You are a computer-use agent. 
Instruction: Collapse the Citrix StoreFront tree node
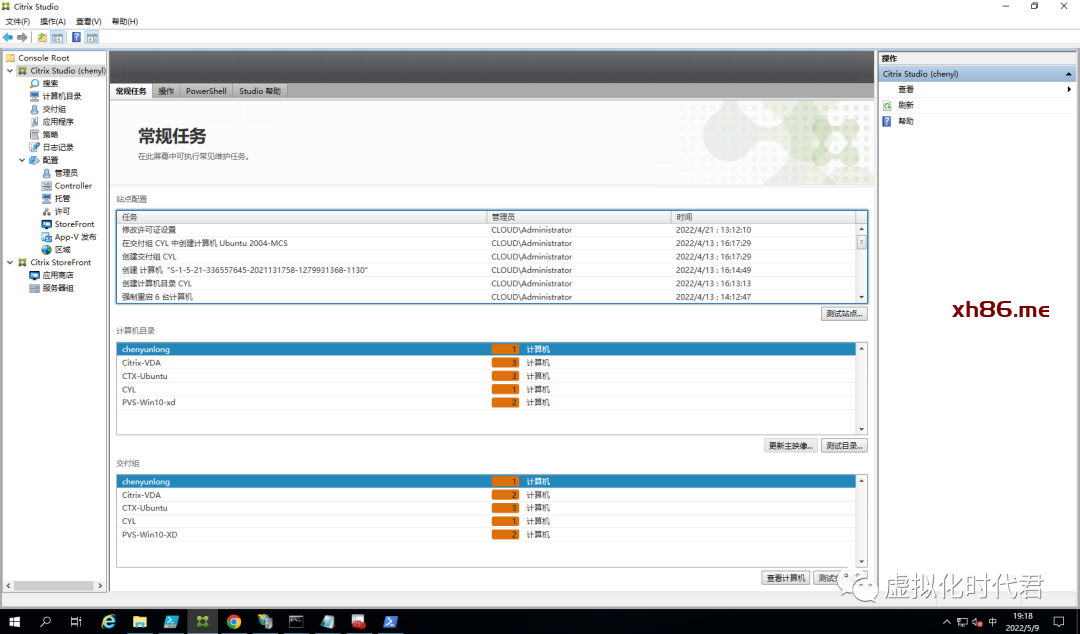(10, 263)
